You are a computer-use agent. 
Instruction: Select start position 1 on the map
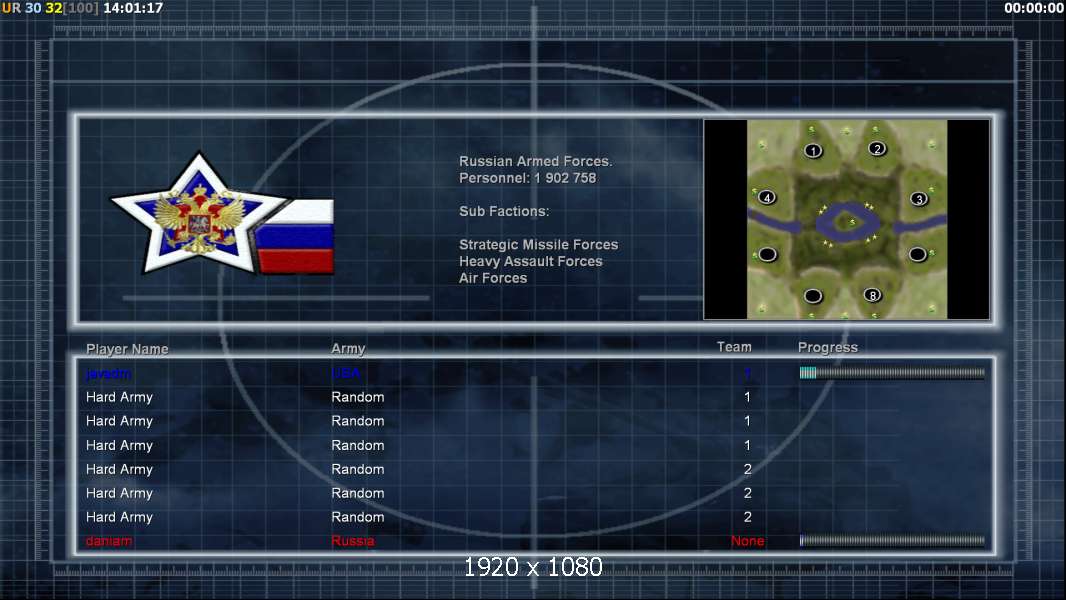pos(813,151)
